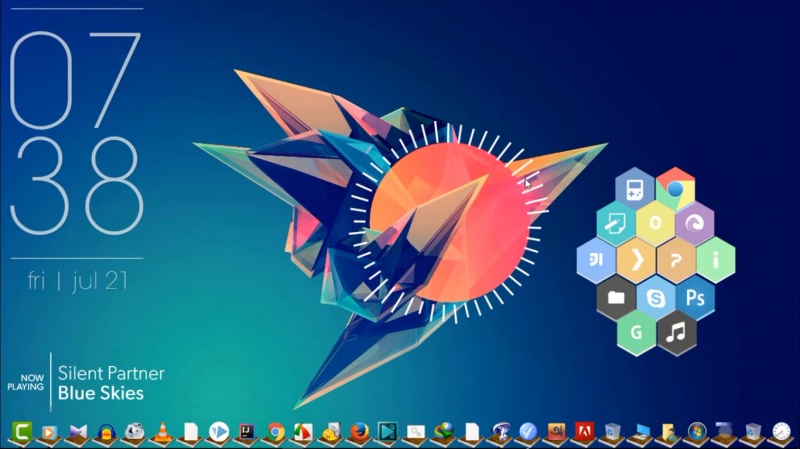
Task: Open the Bangla-letter keyboard app dock icon
Action: [x=556, y=432]
